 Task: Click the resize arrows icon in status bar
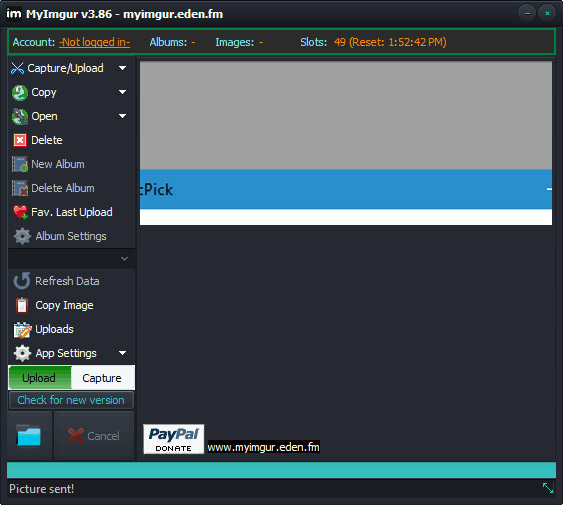(x=548, y=488)
